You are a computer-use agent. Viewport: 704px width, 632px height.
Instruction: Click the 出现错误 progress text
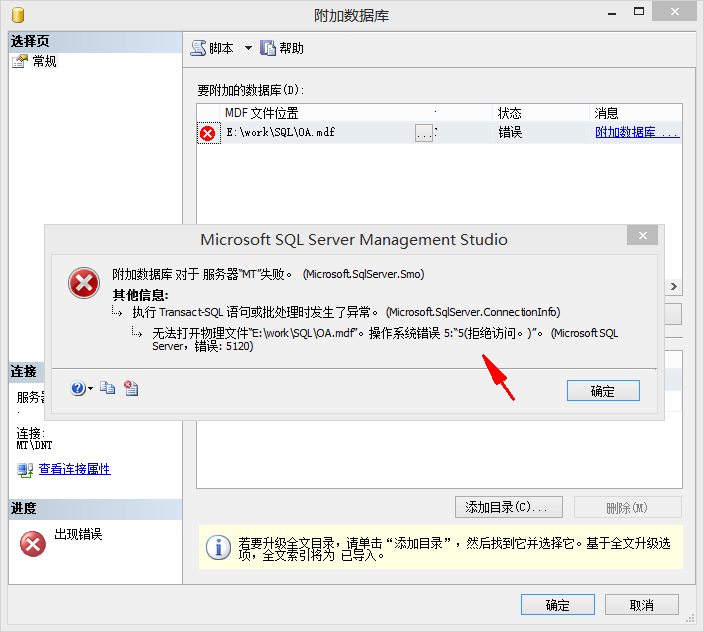(78, 534)
